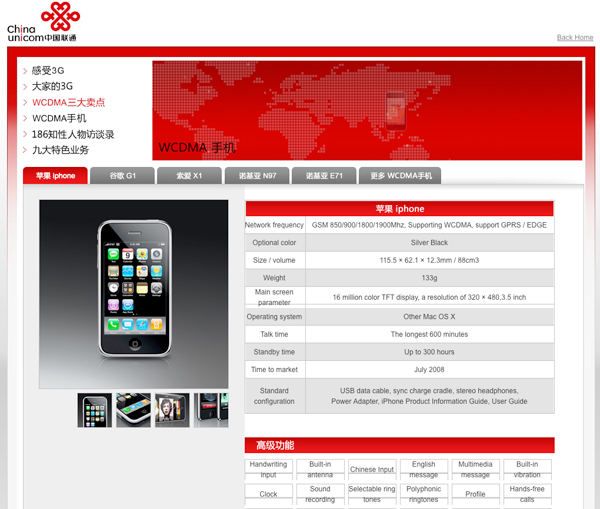Click the 苹果 iphone table header
600x509 pixels.
pyautogui.click(x=400, y=209)
